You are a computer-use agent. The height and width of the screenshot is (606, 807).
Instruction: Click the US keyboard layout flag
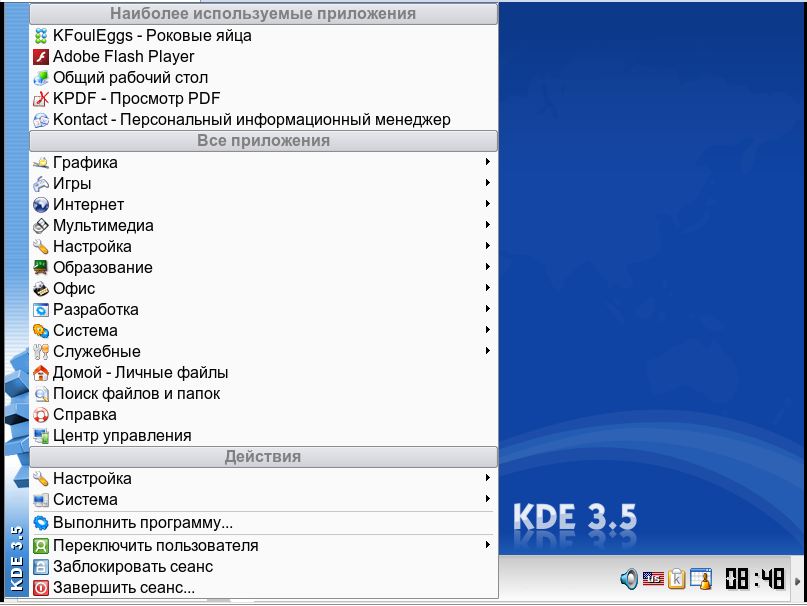[653, 579]
